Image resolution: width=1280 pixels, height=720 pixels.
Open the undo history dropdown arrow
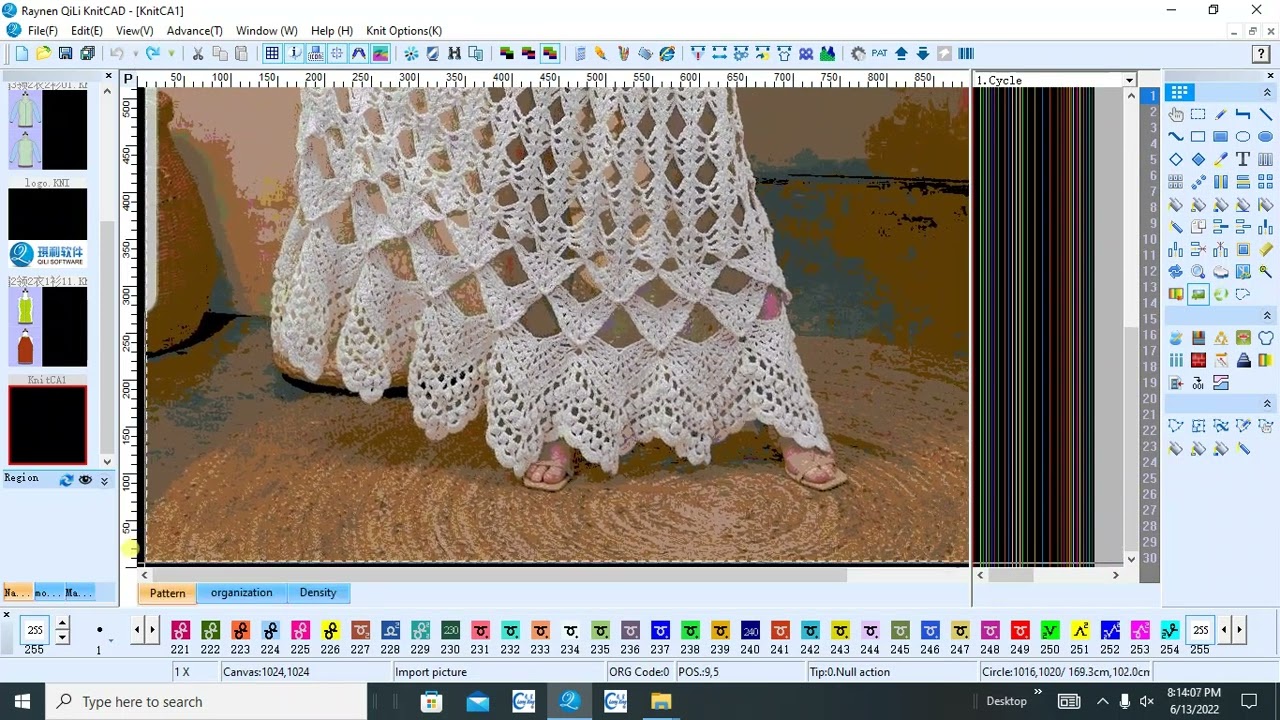pyautogui.click(x=133, y=54)
